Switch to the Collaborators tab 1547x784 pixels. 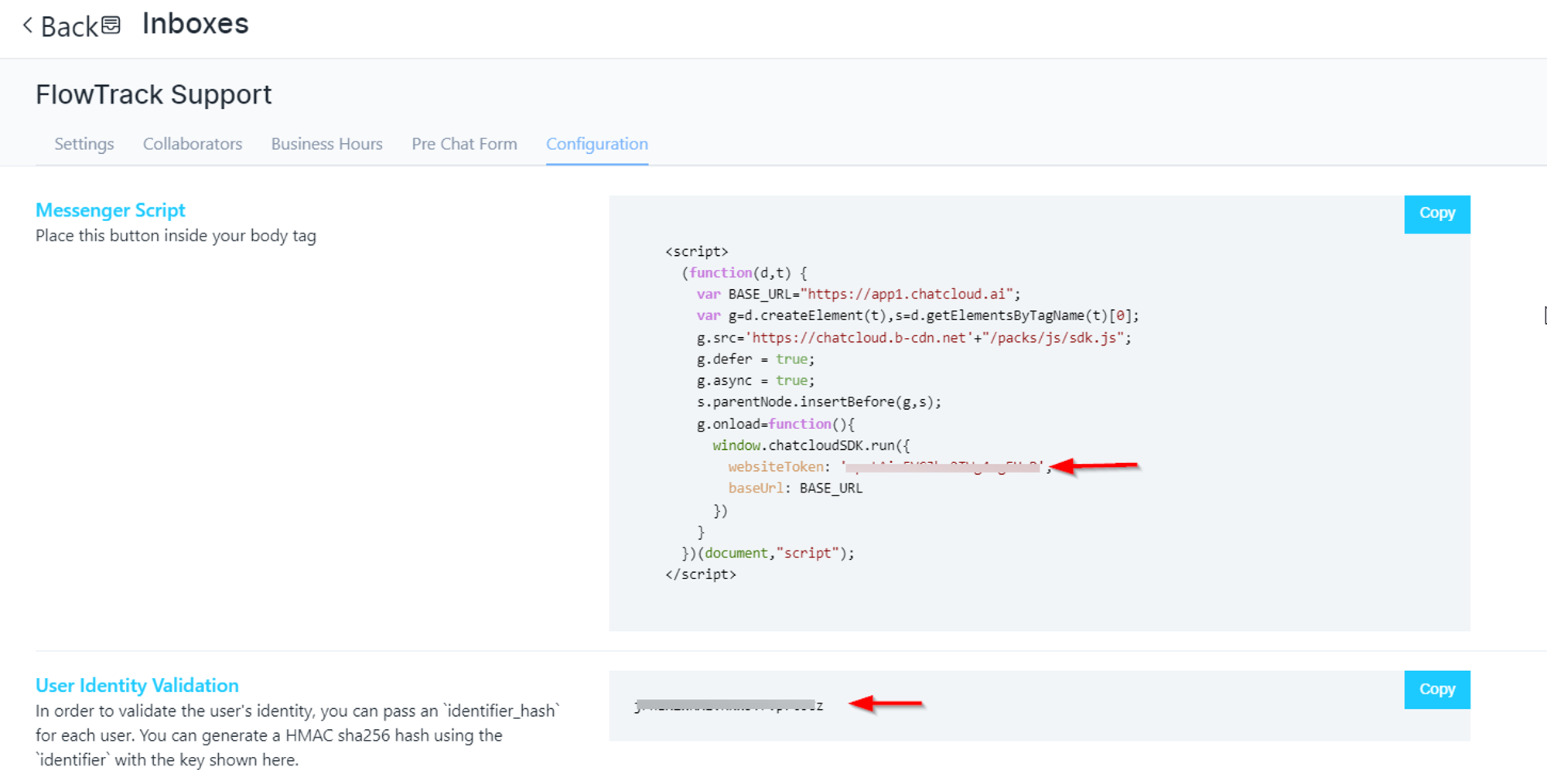point(193,144)
